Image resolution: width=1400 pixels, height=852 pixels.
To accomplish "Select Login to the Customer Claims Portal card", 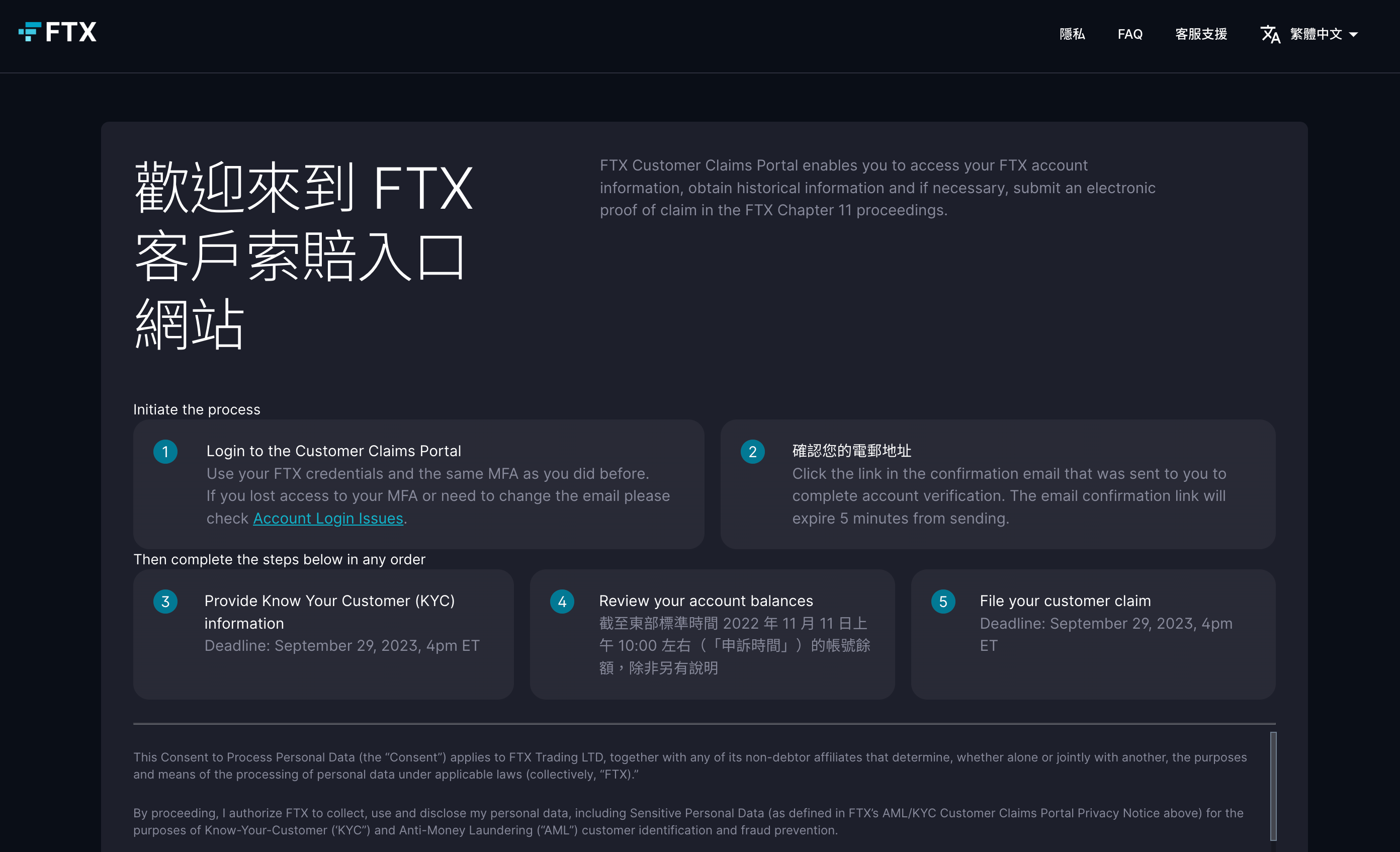I will [x=419, y=484].
